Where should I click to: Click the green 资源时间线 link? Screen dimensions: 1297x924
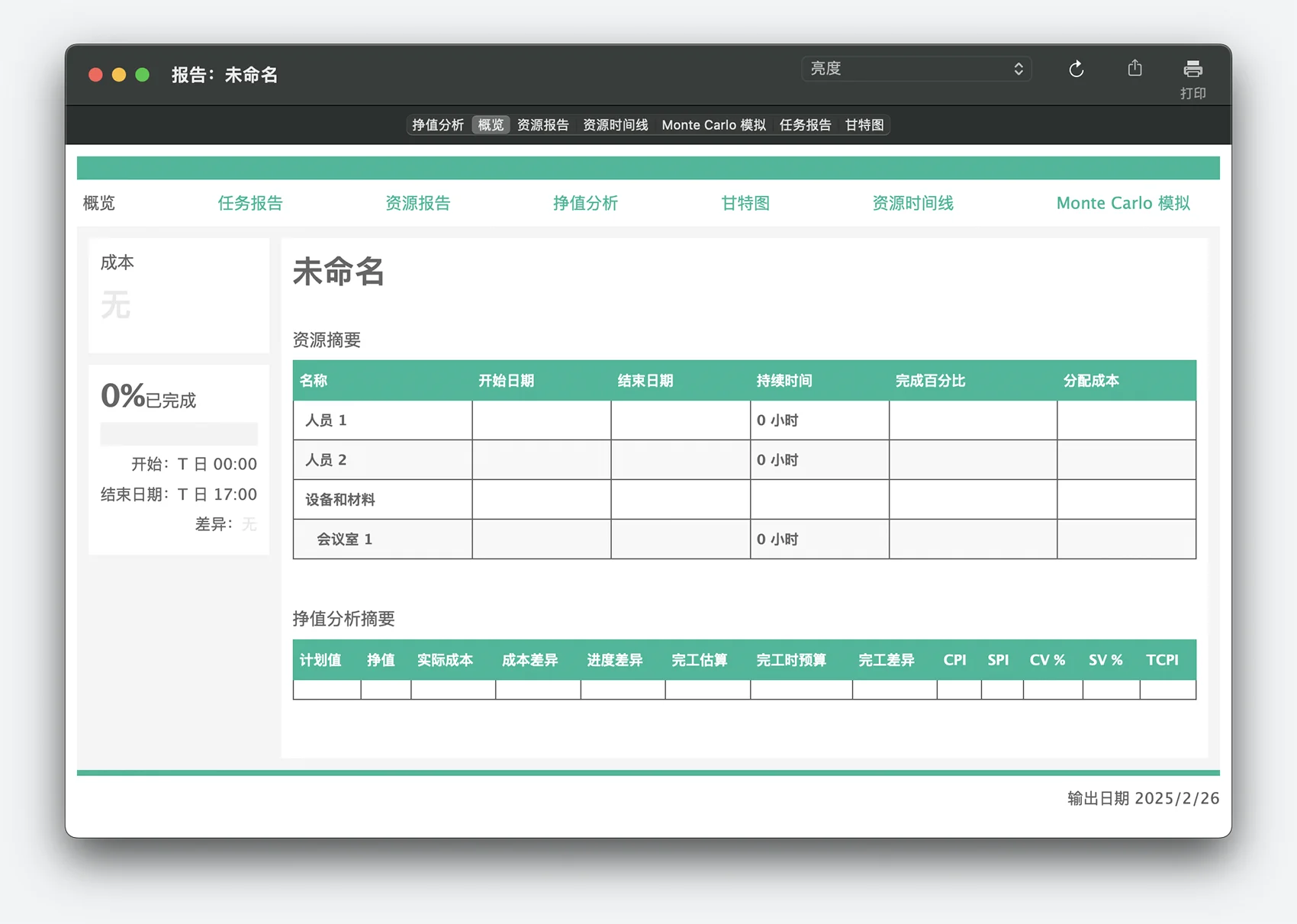click(x=912, y=203)
